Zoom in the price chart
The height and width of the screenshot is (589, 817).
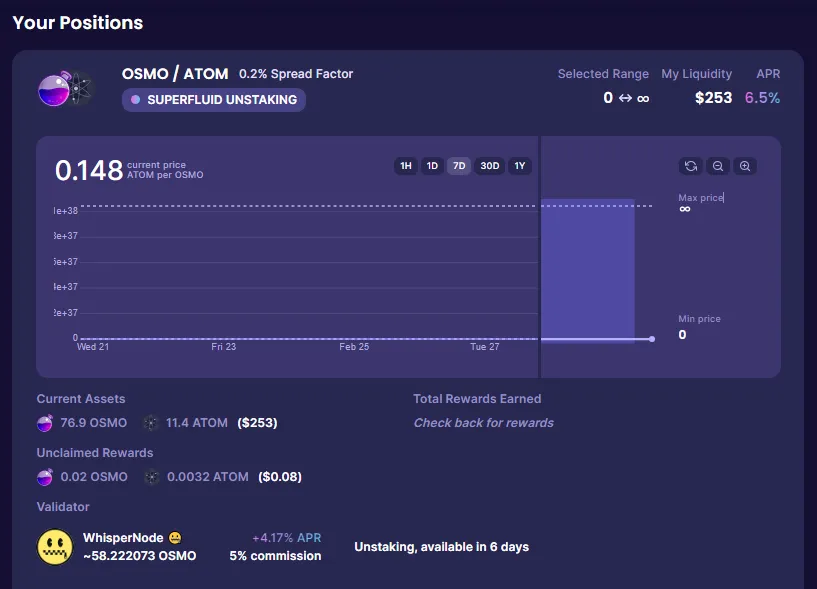tap(745, 166)
